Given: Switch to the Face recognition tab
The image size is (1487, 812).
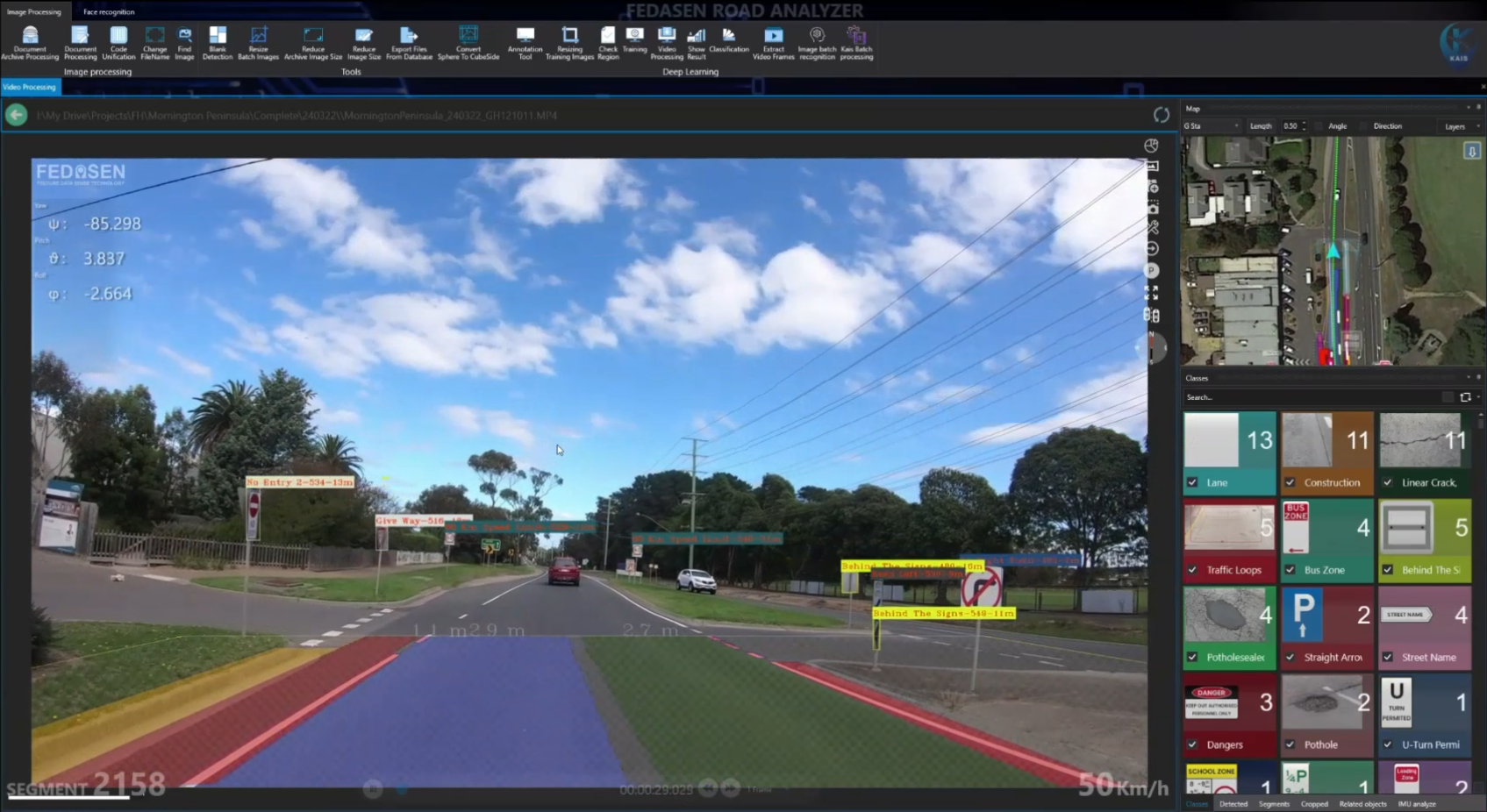Looking at the screenshot, I should pyautogui.click(x=109, y=11).
